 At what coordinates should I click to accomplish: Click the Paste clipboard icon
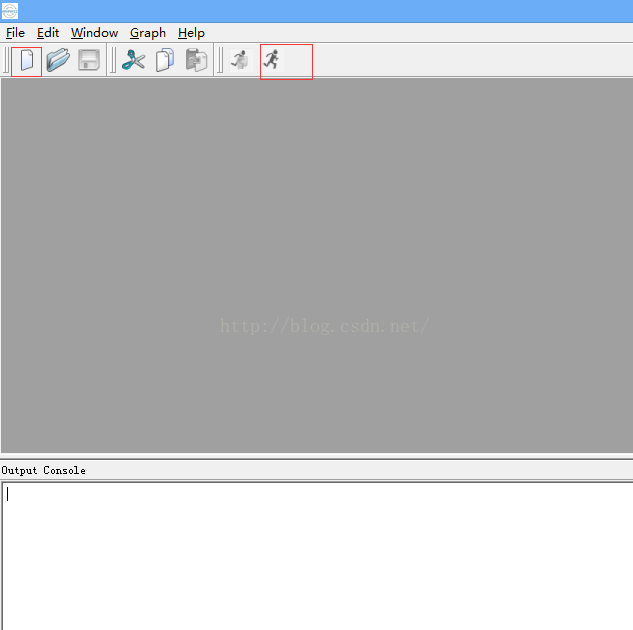[x=196, y=60]
